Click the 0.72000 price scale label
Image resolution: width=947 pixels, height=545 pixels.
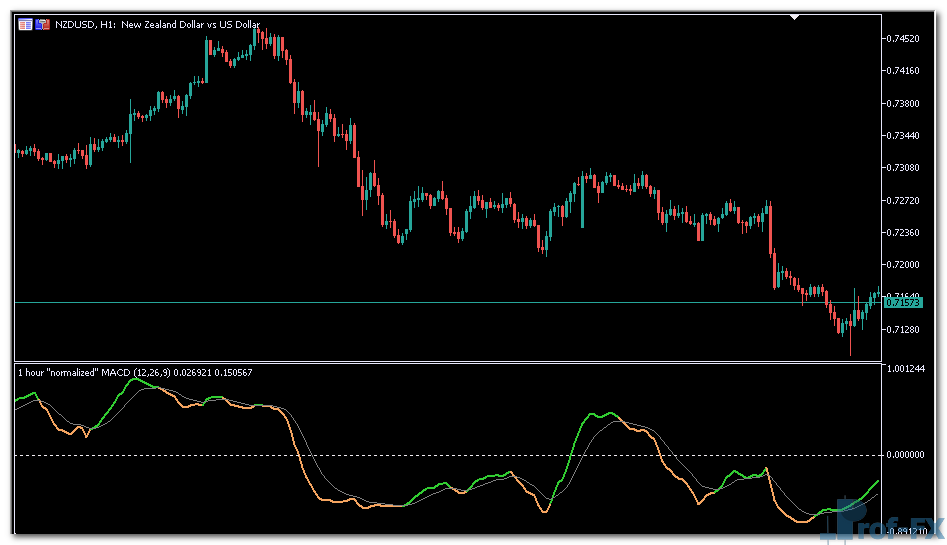click(x=903, y=265)
